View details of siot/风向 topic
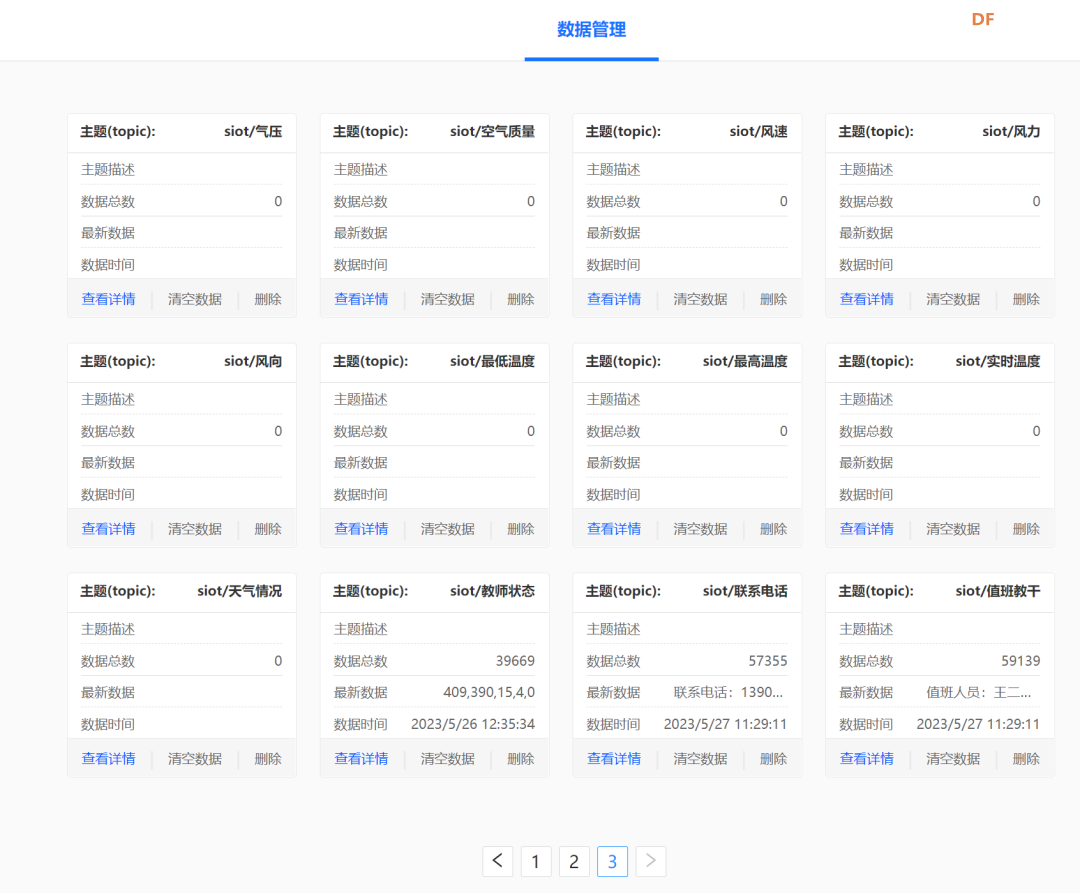Image resolution: width=1080 pixels, height=893 pixels. [108, 529]
